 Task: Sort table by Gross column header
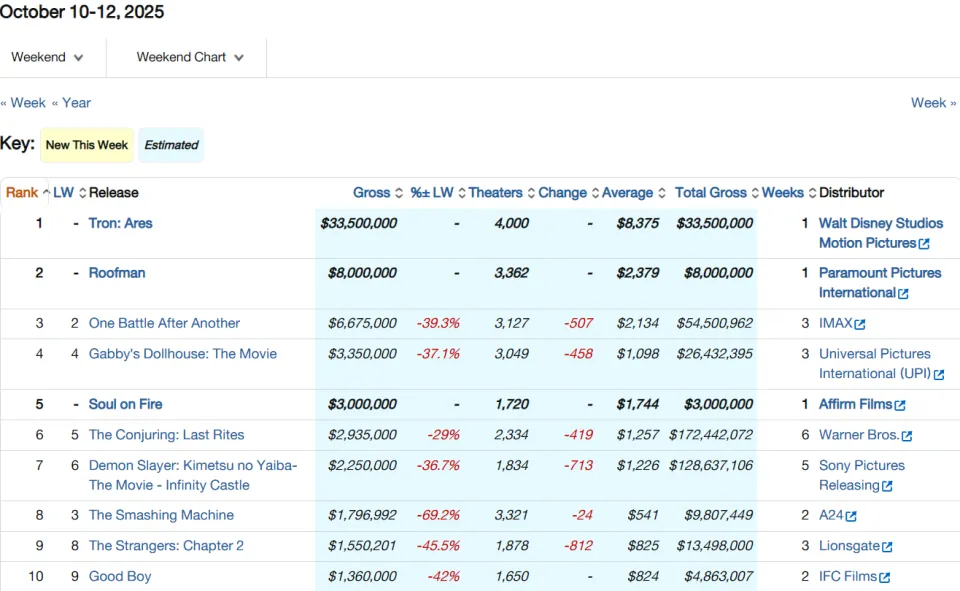point(372,193)
